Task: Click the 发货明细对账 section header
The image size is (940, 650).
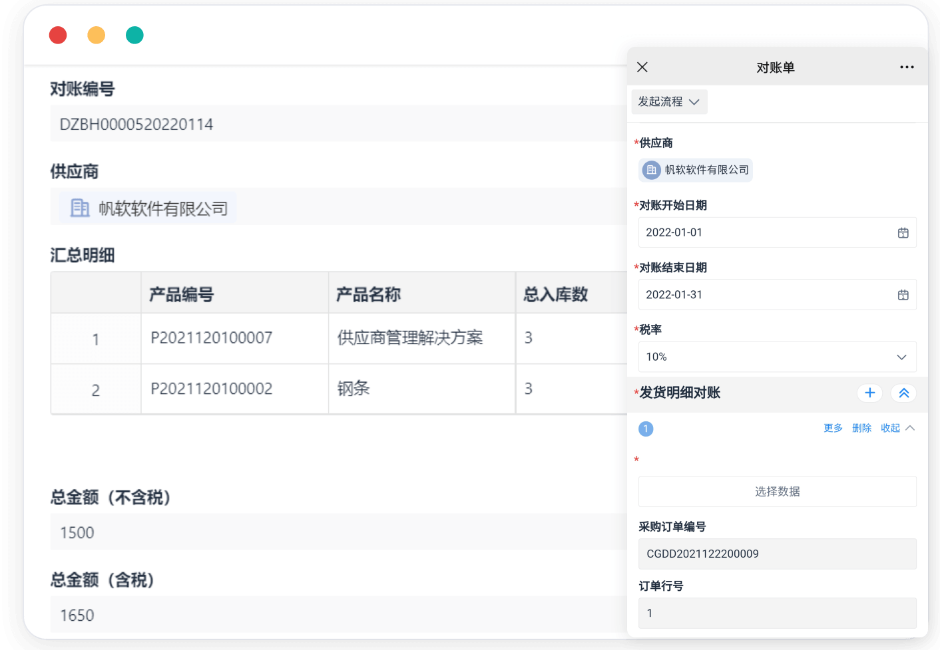Action: [777, 393]
